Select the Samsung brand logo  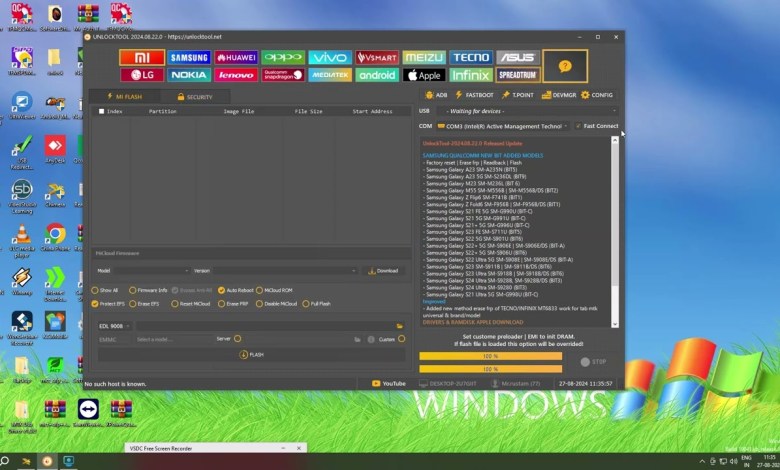[x=189, y=58]
